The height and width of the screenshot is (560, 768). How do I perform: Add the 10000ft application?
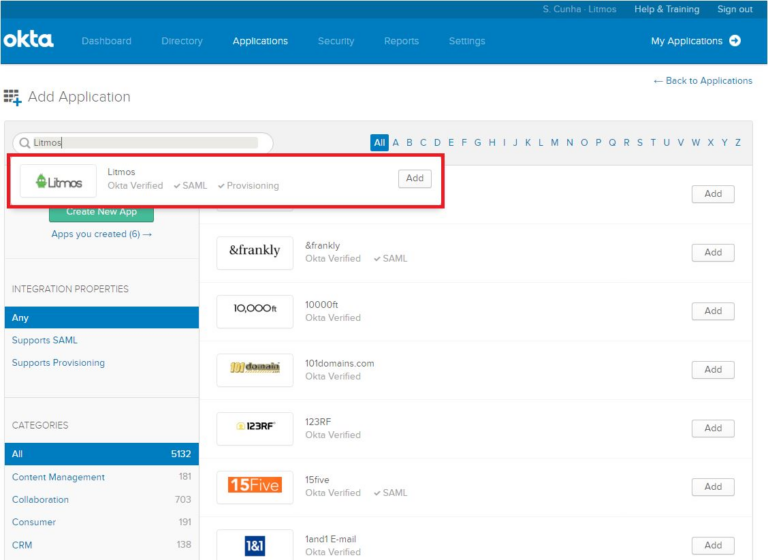pyautogui.click(x=713, y=311)
